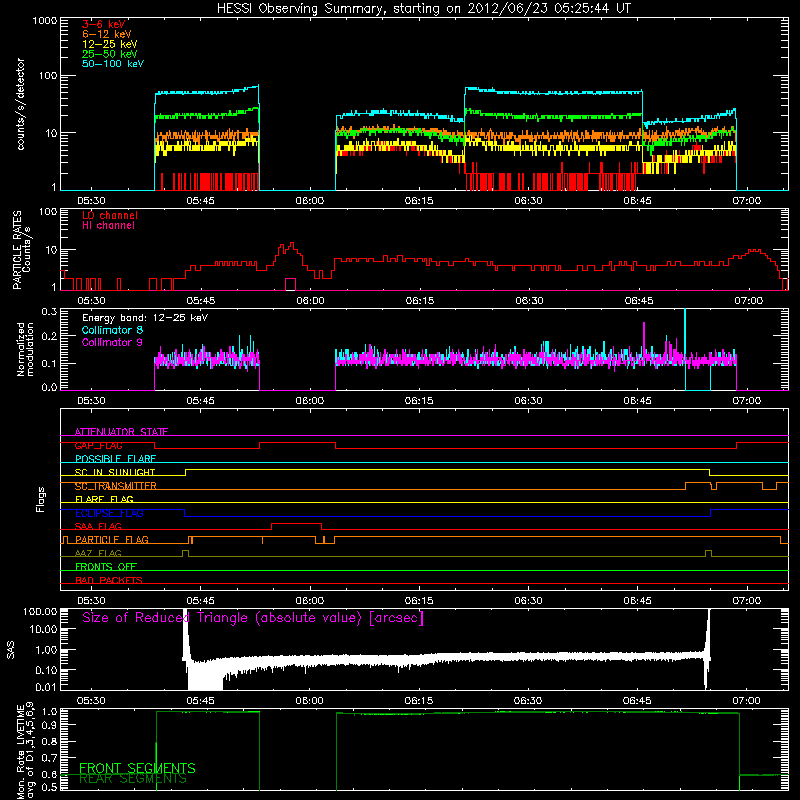Click the 0.3 tick on modulation axis

(x=49, y=312)
